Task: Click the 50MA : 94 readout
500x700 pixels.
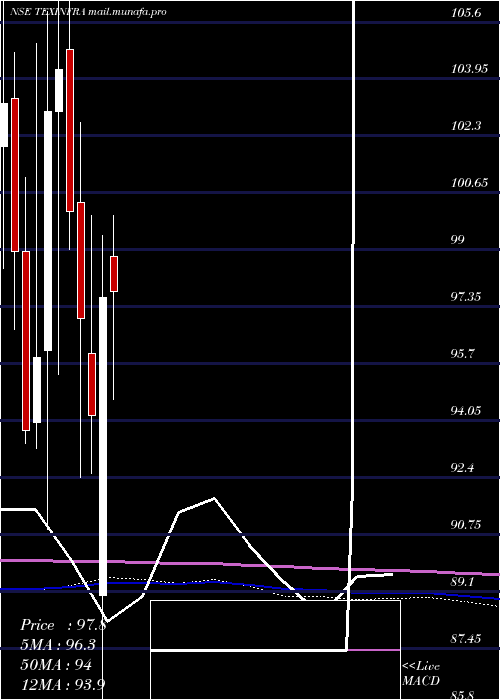Action: coord(56,665)
